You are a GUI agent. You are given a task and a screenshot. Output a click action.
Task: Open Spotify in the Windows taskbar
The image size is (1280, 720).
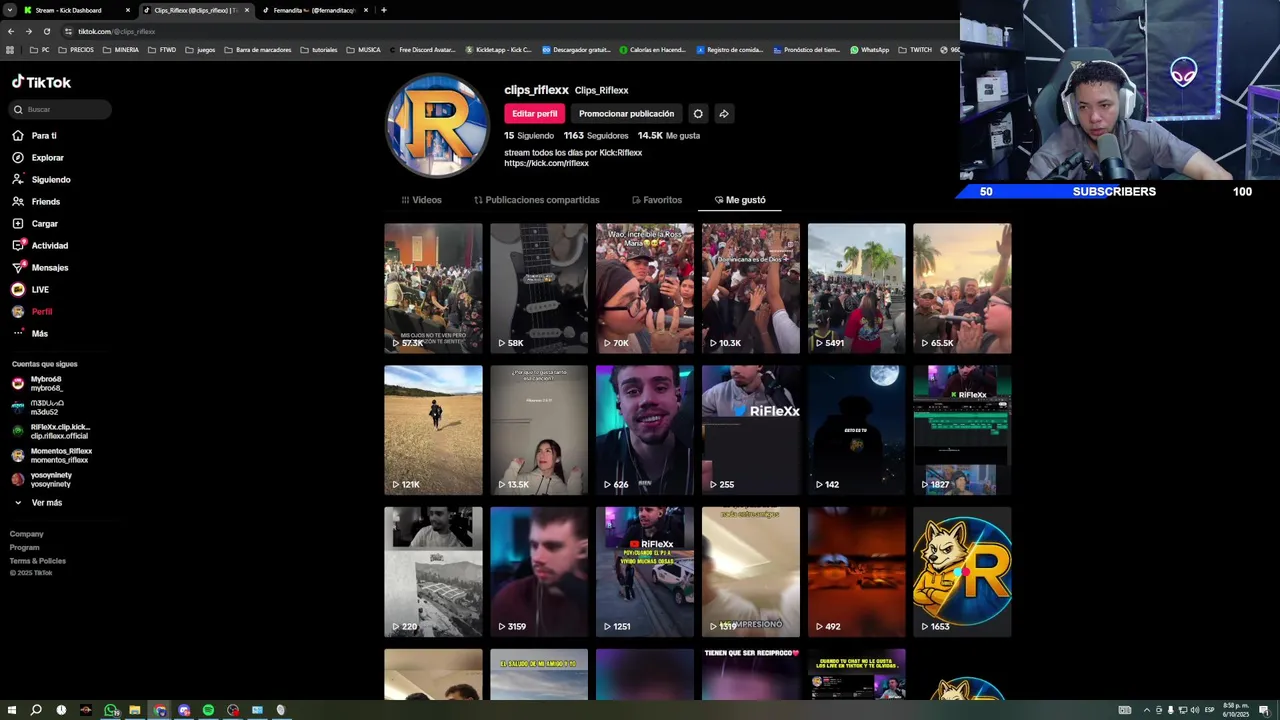(x=208, y=710)
